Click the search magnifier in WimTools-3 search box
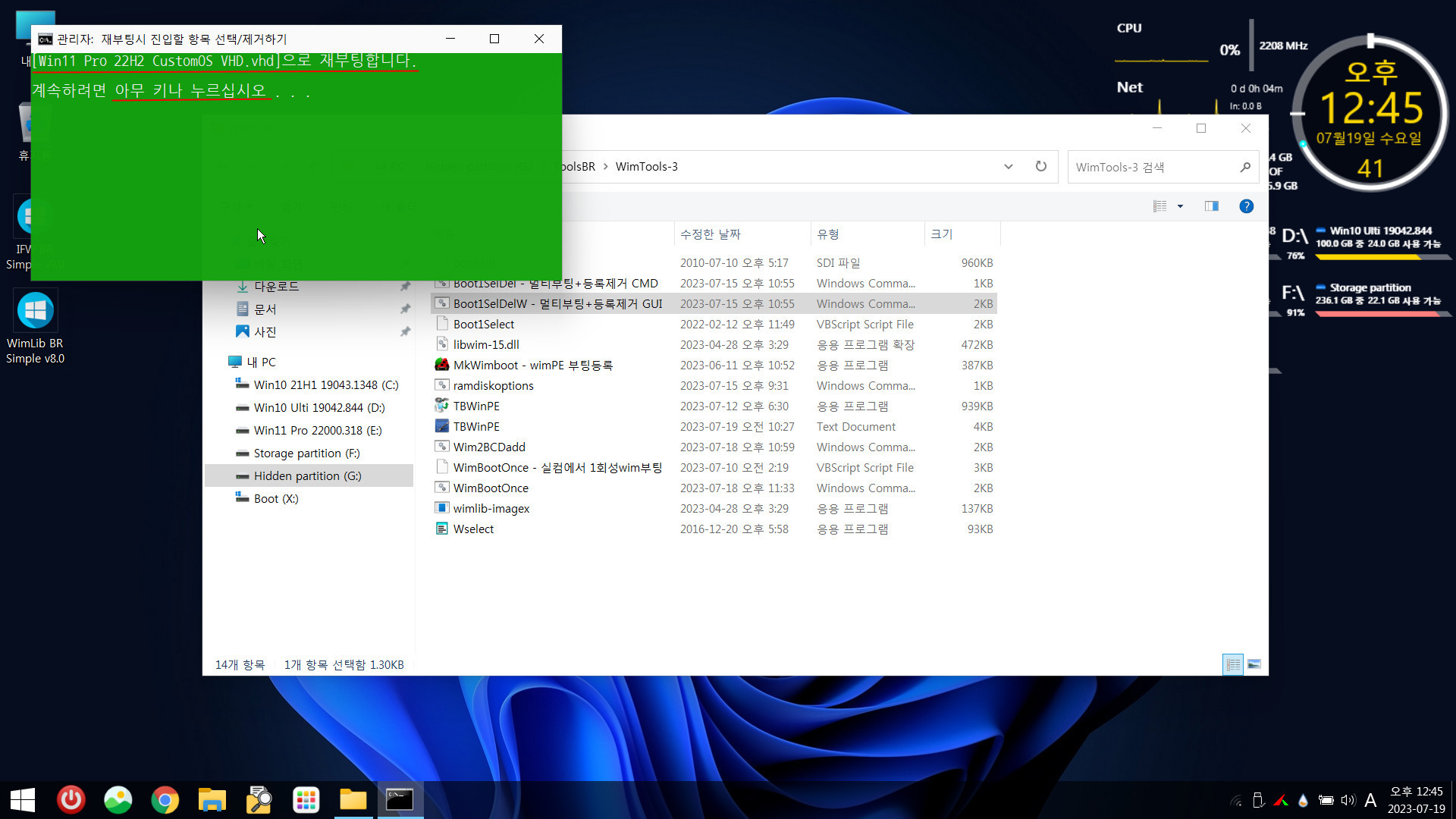 tap(1245, 167)
